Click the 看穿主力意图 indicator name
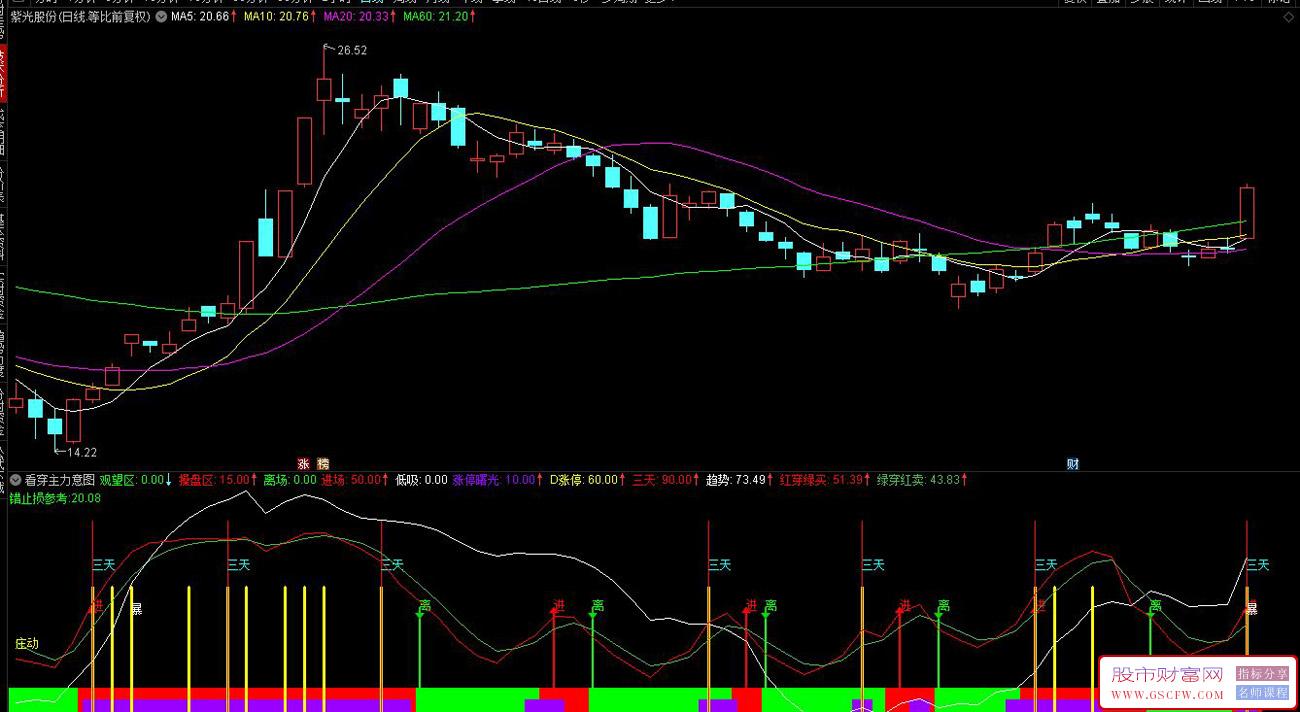The image size is (1300, 712). [x=60, y=480]
